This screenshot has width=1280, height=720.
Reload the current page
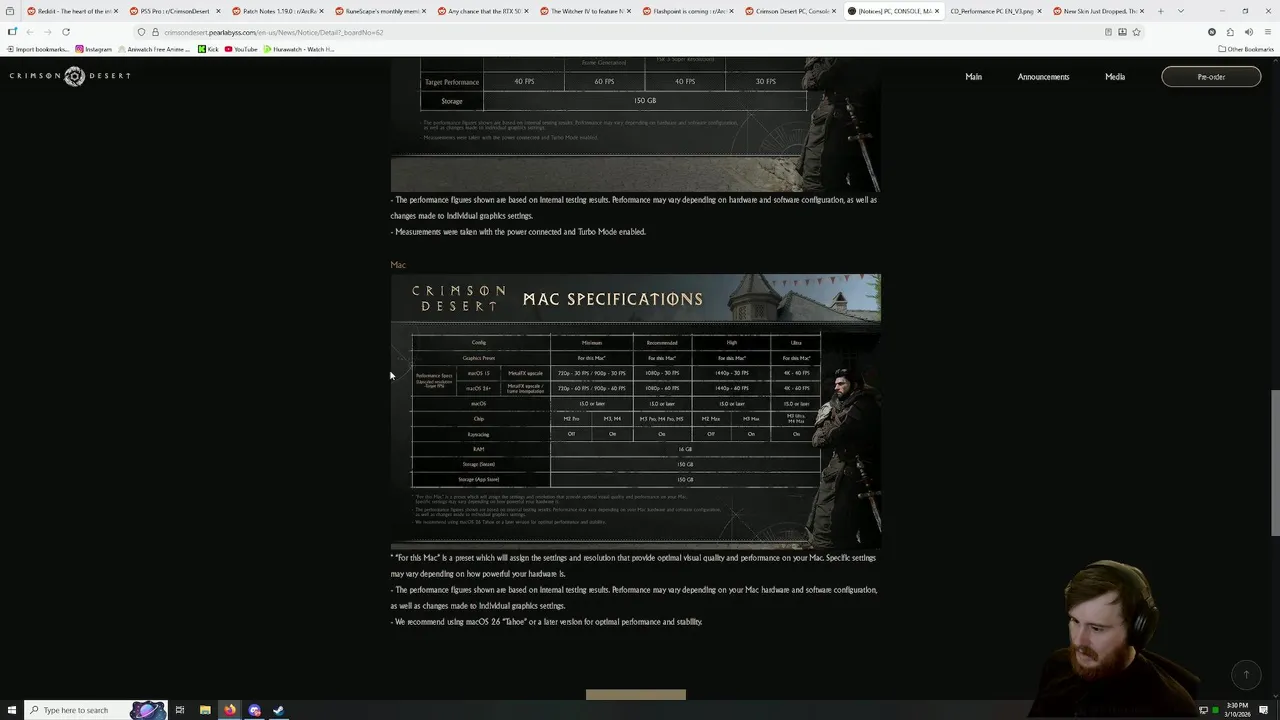[x=66, y=32]
